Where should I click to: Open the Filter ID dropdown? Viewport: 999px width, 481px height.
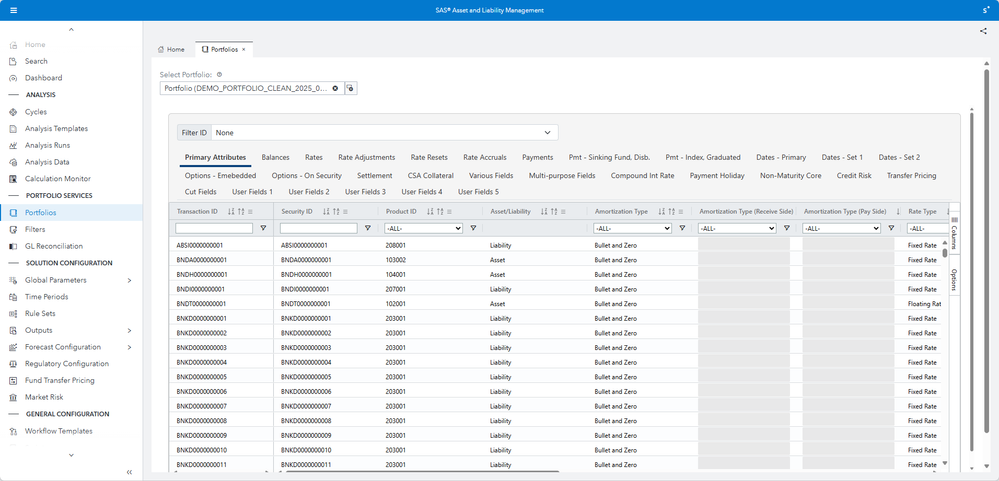384,133
